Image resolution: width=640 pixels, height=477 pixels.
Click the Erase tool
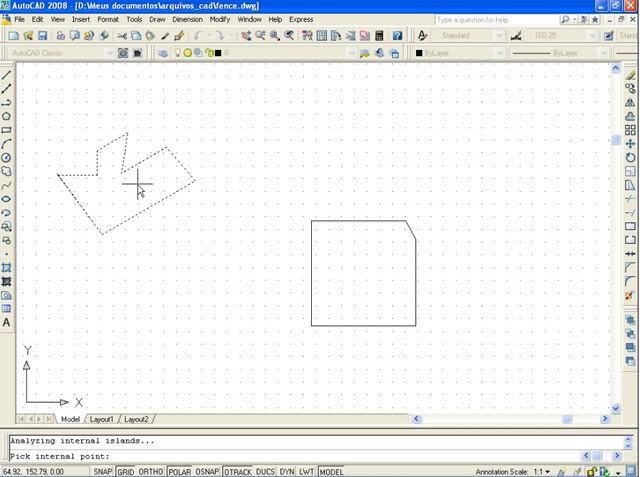(630, 75)
